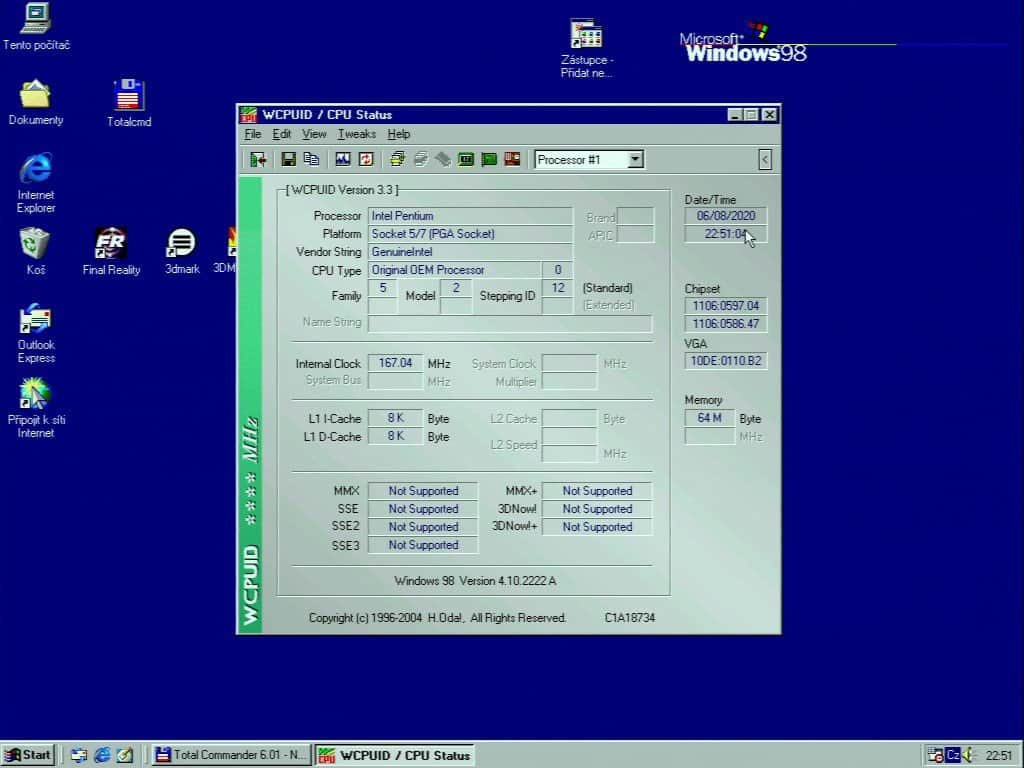Image resolution: width=1024 pixels, height=768 pixels.
Task: Click the Model value 2
Action: [456, 288]
